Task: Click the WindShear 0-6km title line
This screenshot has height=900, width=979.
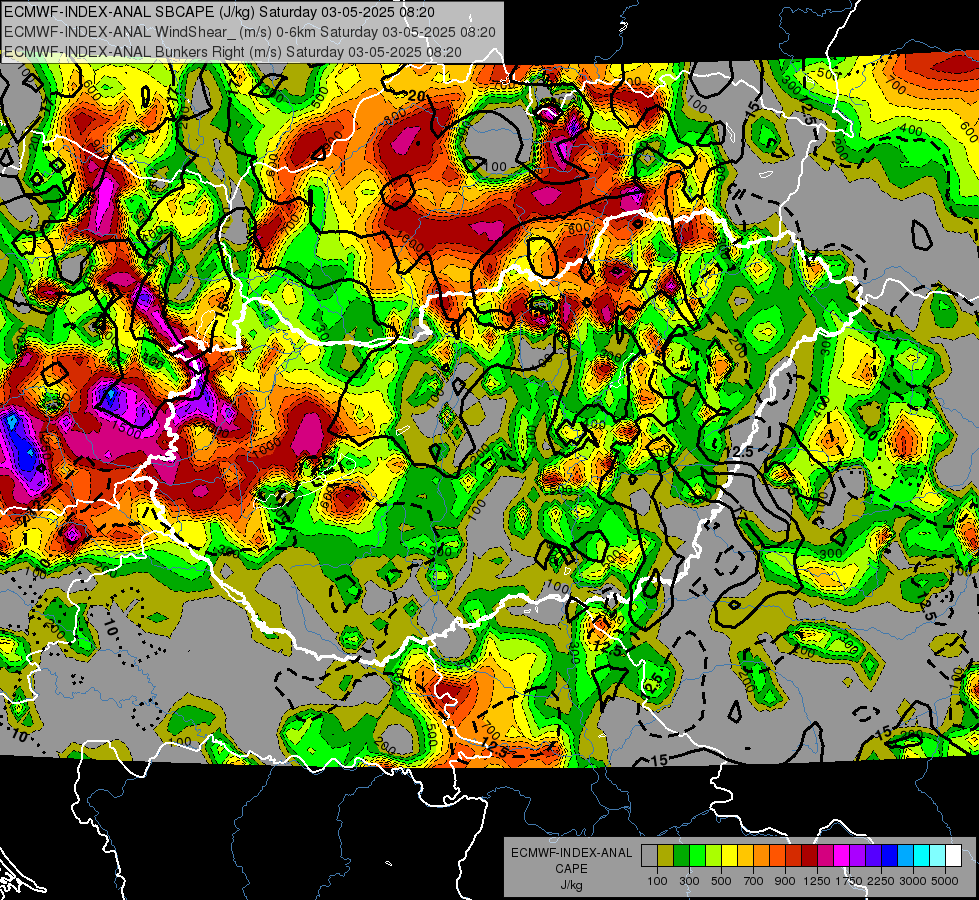Action: point(250,32)
